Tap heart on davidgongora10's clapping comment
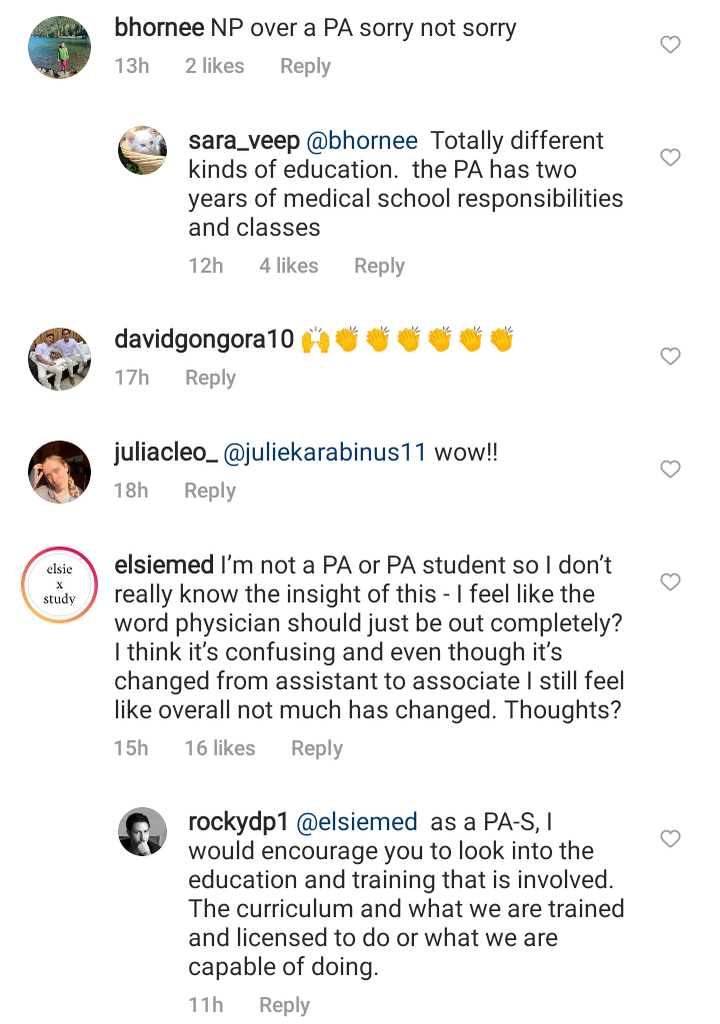Screen dimensions: 720x1024 (x=671, y=356)
